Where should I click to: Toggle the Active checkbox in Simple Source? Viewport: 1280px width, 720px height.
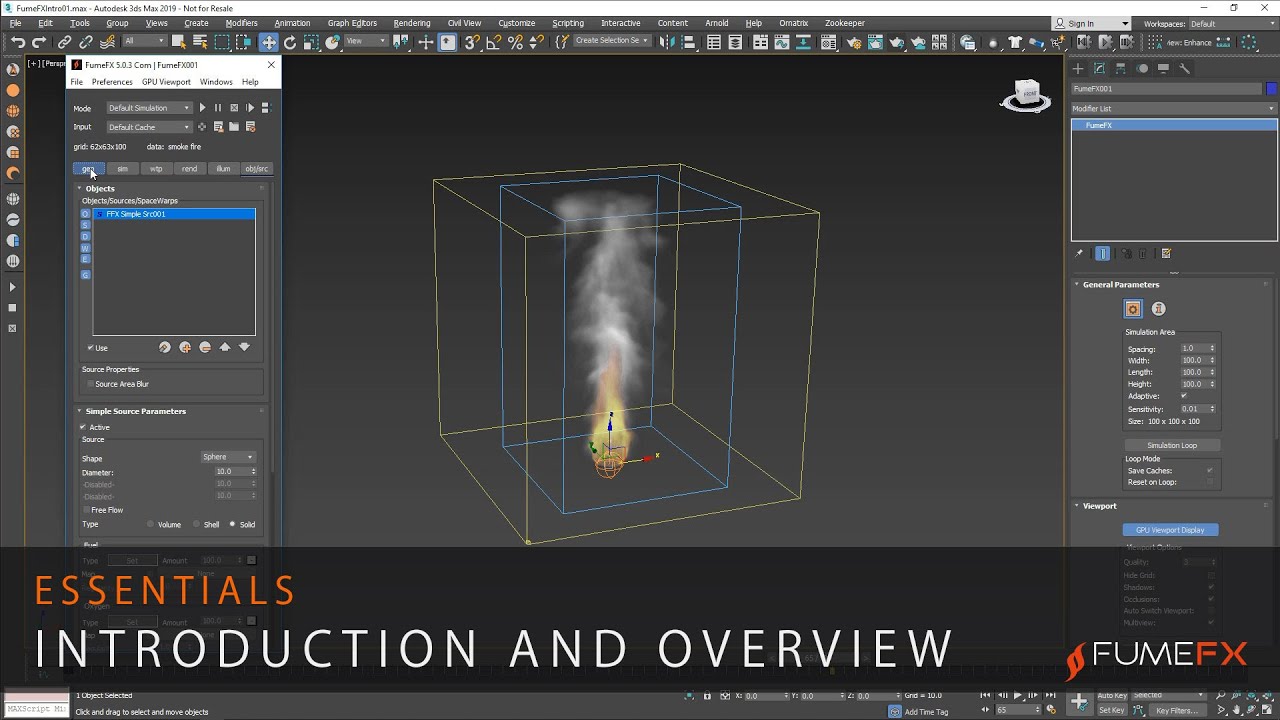pos(83,427)
